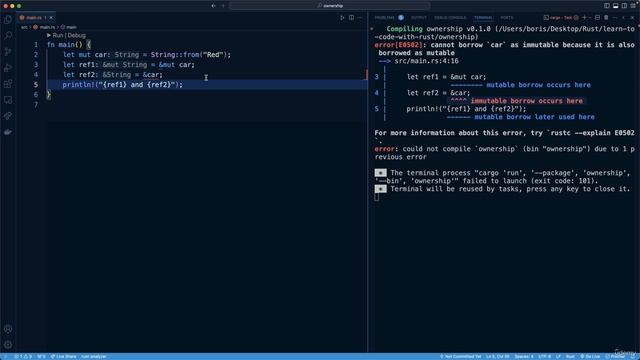Close the terminal panel
This screenshot has width=640, height=360.
[632, 18]
